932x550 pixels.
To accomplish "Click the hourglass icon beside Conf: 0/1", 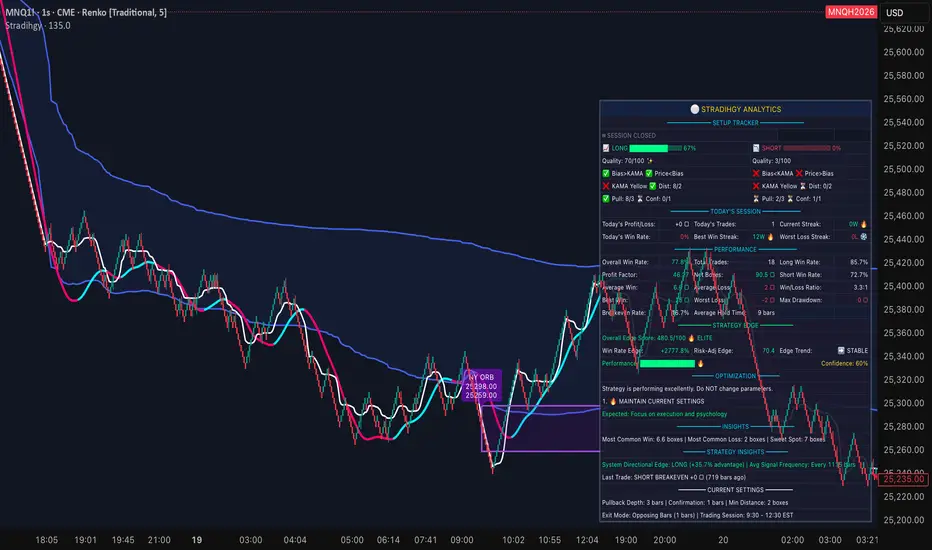I will 640,199.
